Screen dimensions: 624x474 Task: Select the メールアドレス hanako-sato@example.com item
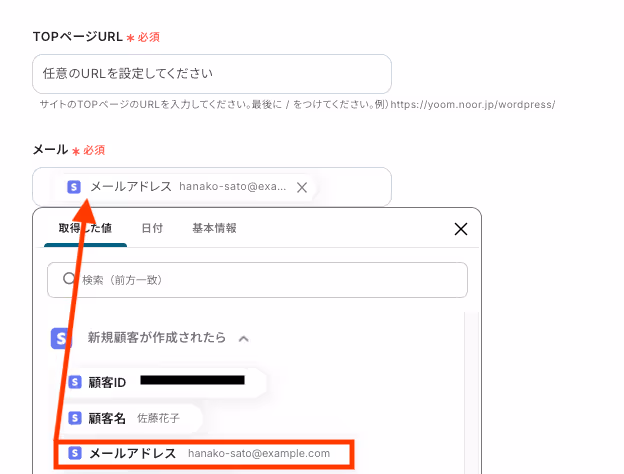(204, 454)
